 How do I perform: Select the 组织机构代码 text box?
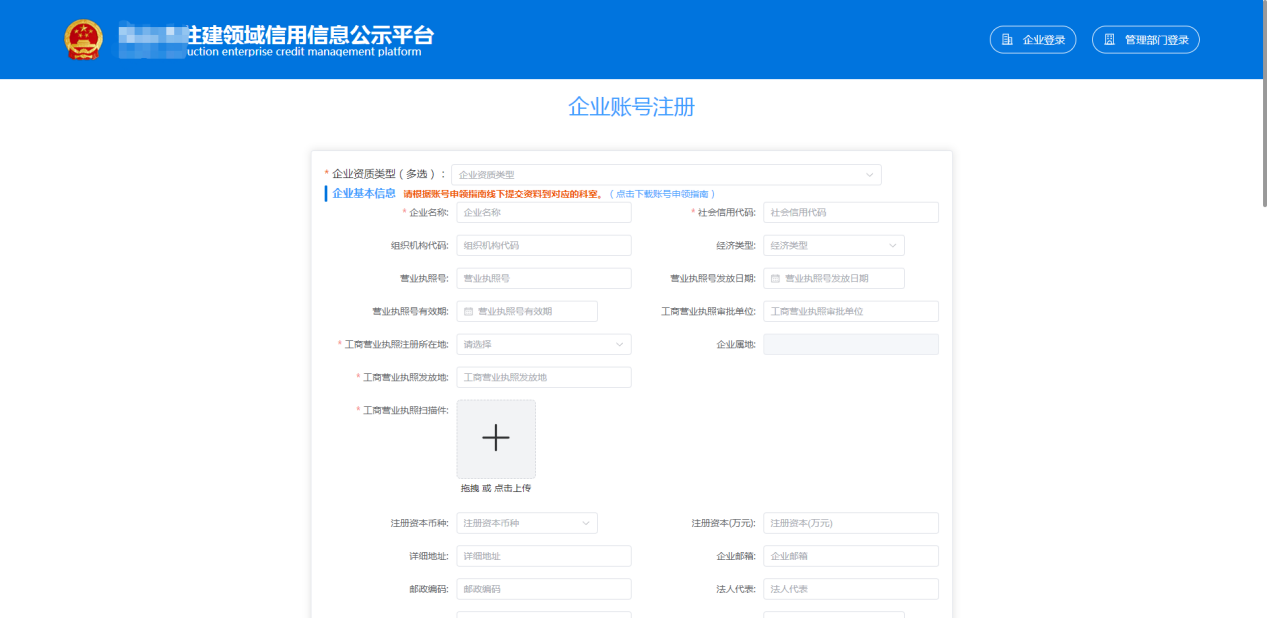coord(543,245)
